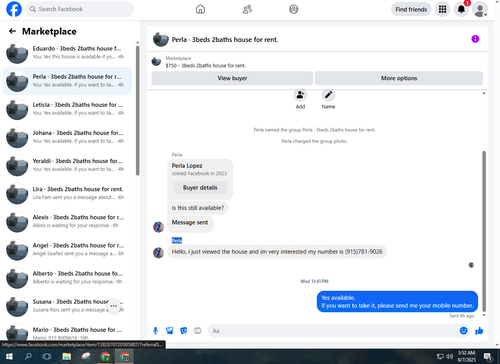Open the account profile menu
This screenshot has height=364, width=500.
[x=480, y=9]
